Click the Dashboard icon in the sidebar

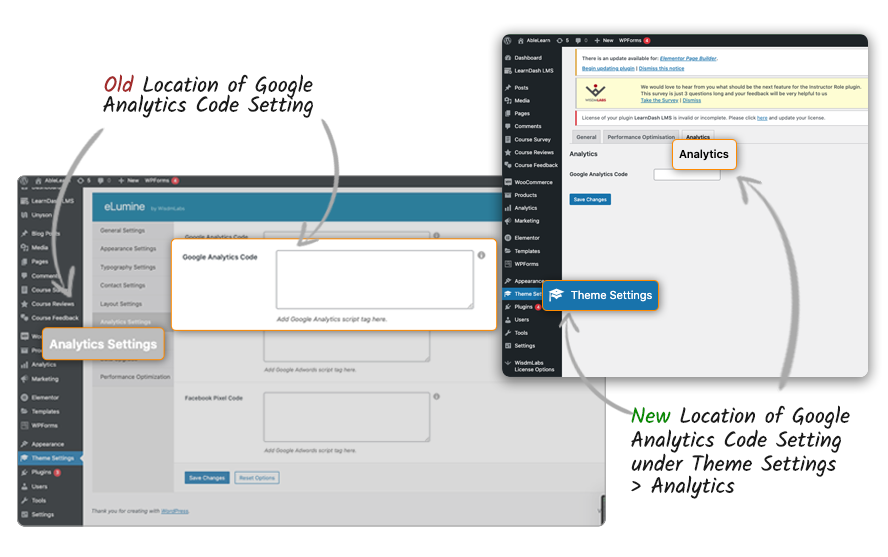[509, 58]
